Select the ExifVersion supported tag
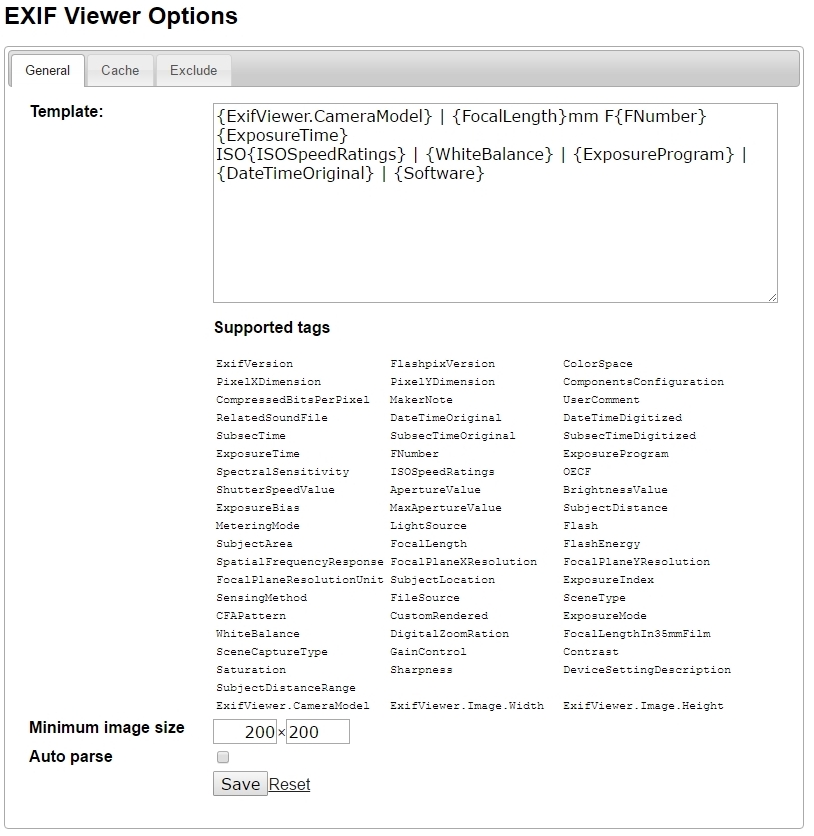The height and width of the screenshot is (836, 814). pyautogui.click(x=252, y=363)
